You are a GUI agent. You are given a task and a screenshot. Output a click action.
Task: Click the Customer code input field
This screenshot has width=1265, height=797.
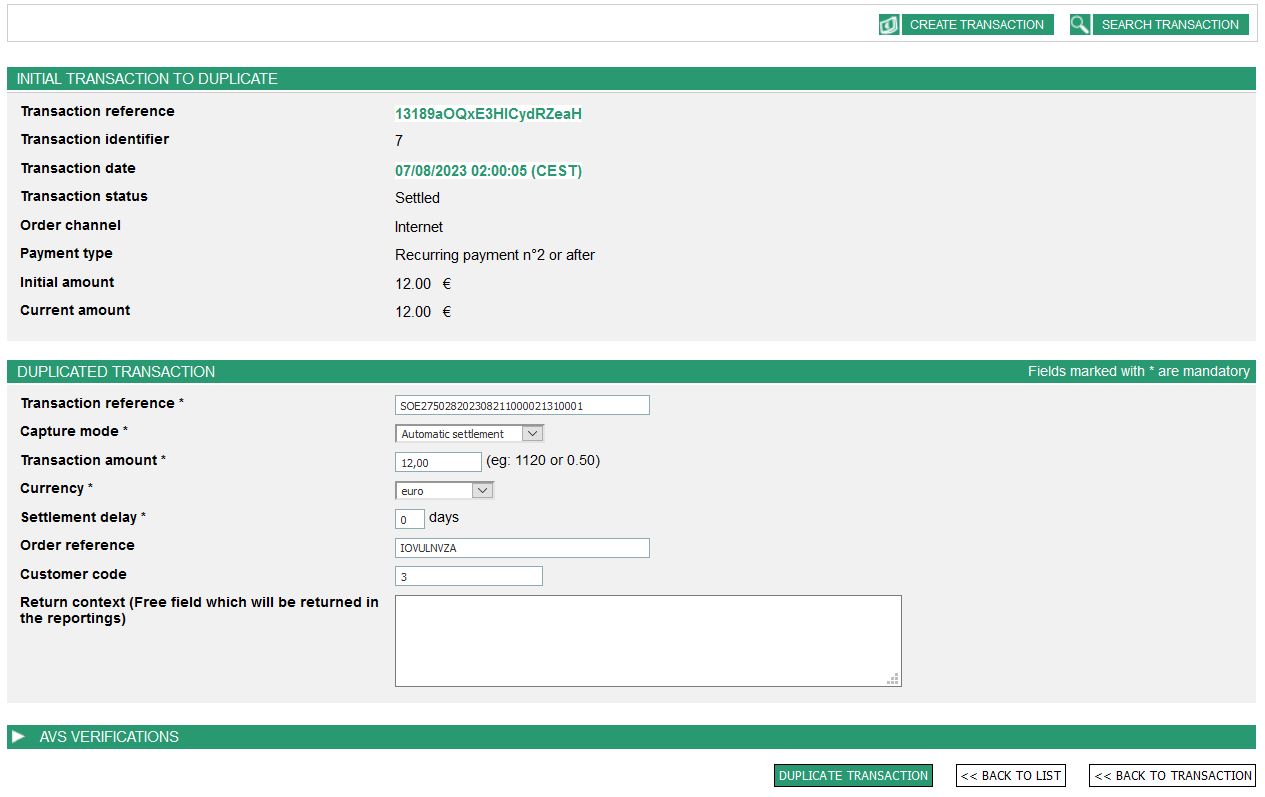468,575
